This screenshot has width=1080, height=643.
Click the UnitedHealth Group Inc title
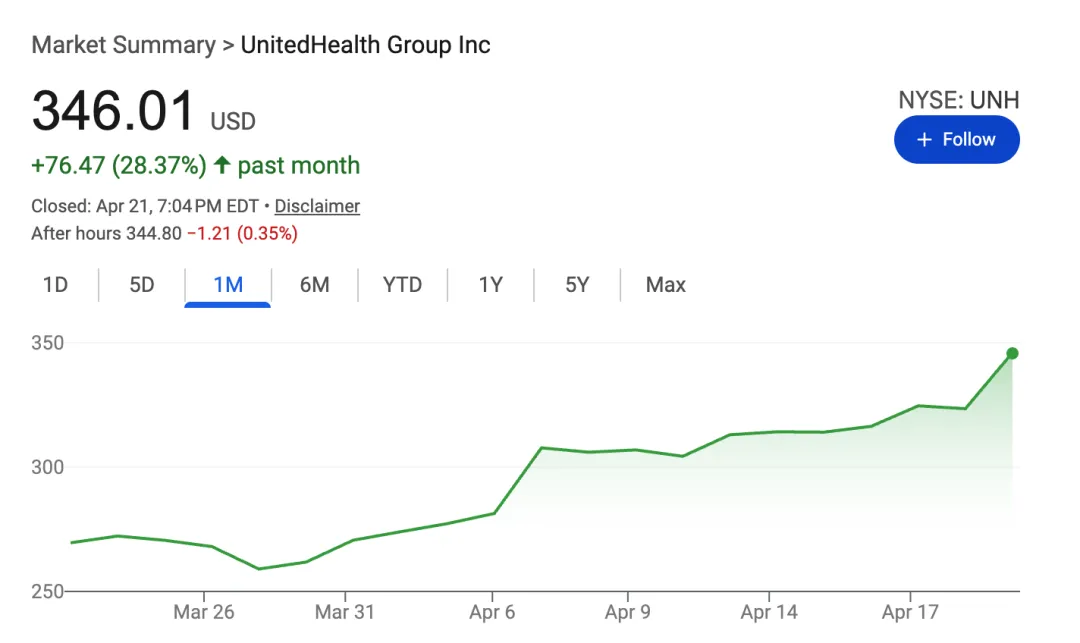click(x=366, y=45)
